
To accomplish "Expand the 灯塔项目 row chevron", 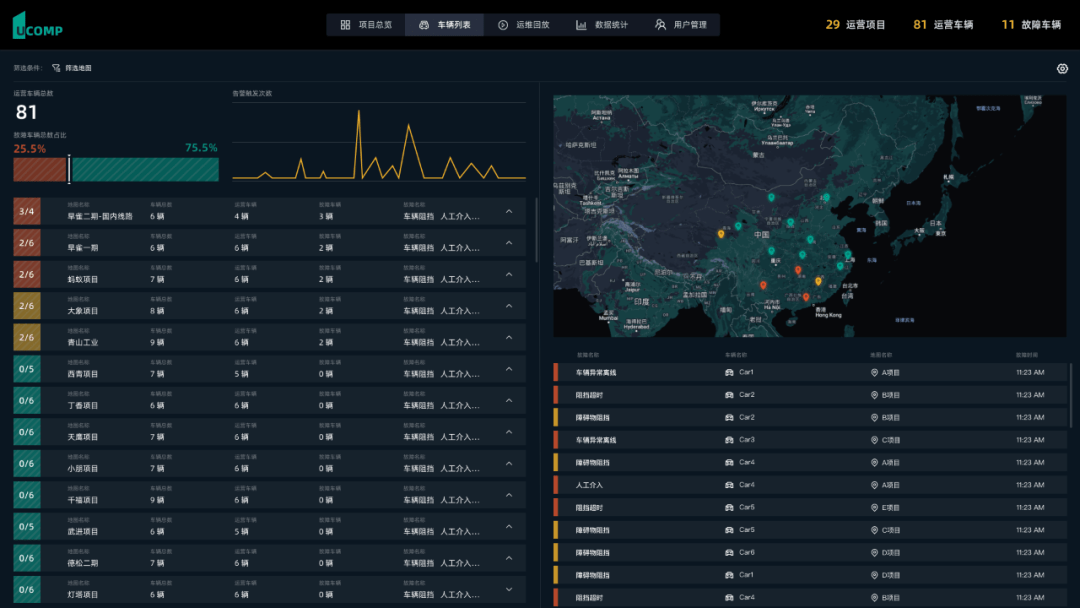I will tap(509, 589).
